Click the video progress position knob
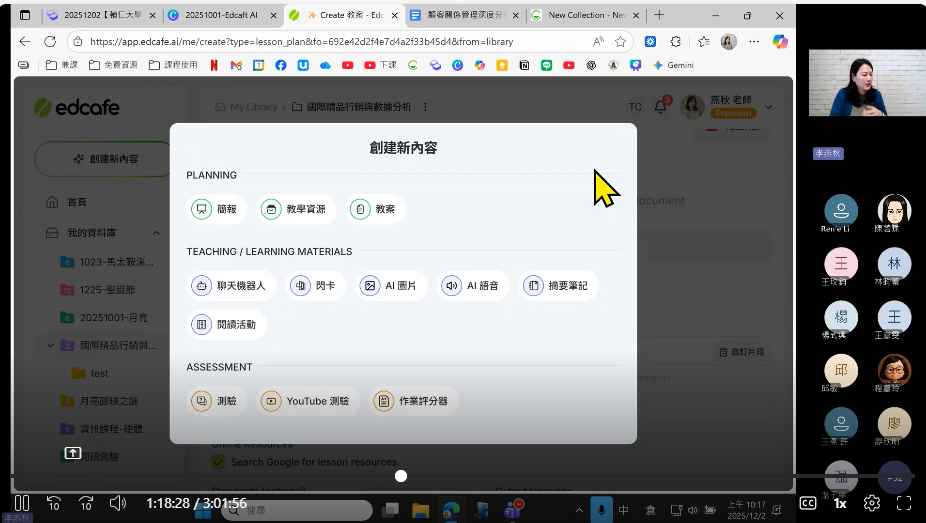The width and height of the screenshot is (926, 523). tap(401, 476)
